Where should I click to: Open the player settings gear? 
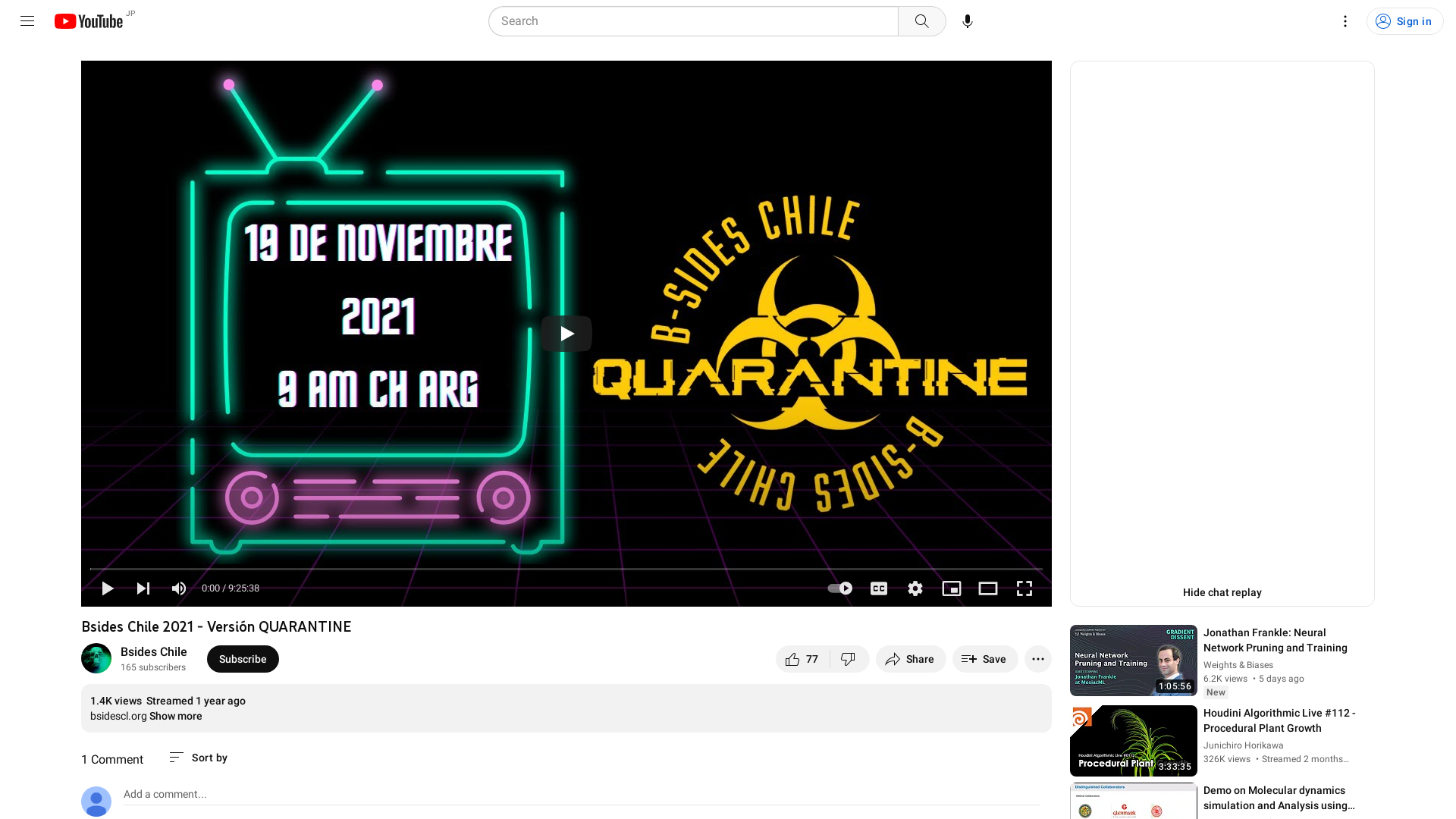pyautogui.click(x=915, y=588)
